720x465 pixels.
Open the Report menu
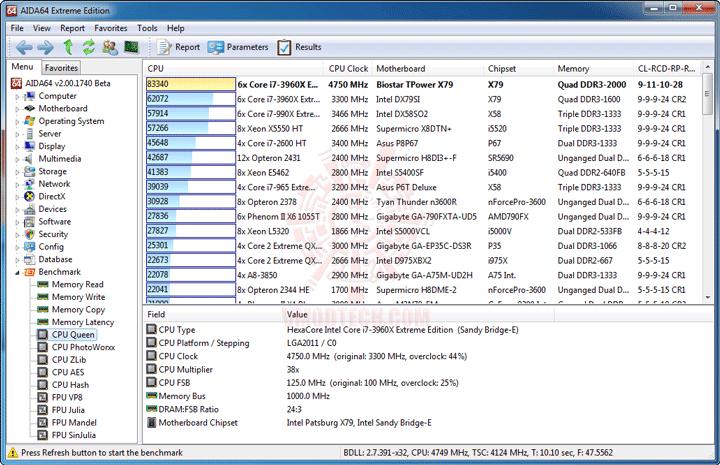(x=72, y=28)
